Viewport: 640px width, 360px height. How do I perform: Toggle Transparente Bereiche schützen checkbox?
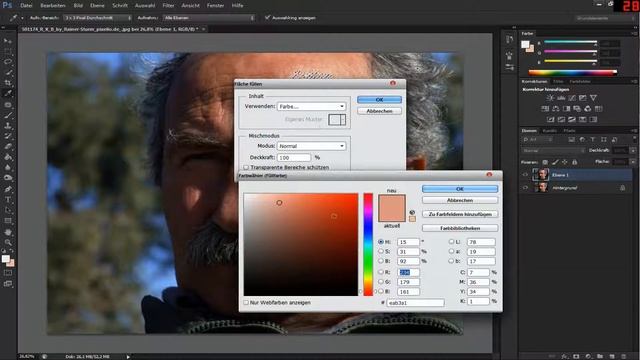tap(246, 167)
